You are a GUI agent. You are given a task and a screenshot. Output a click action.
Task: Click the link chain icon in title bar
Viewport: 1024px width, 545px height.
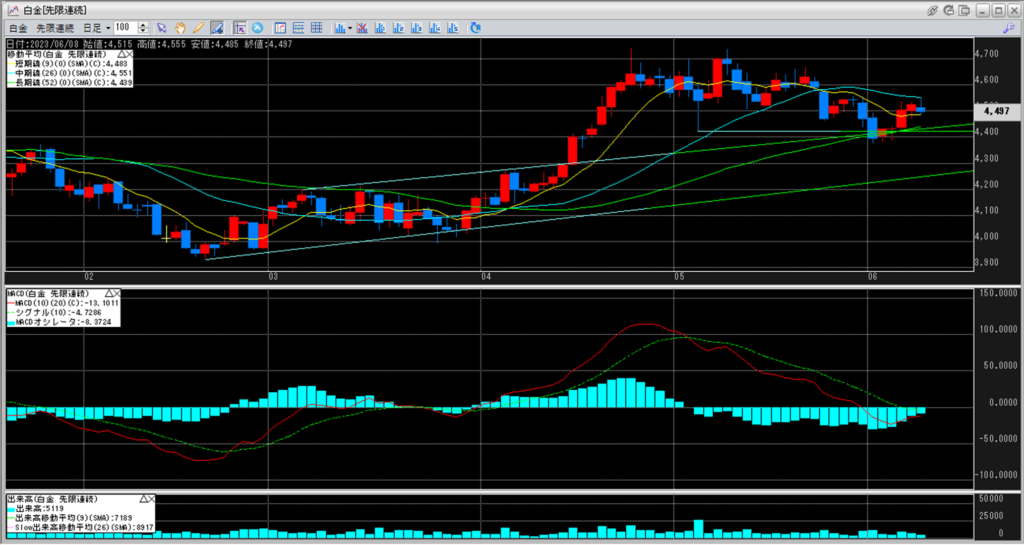932,9
